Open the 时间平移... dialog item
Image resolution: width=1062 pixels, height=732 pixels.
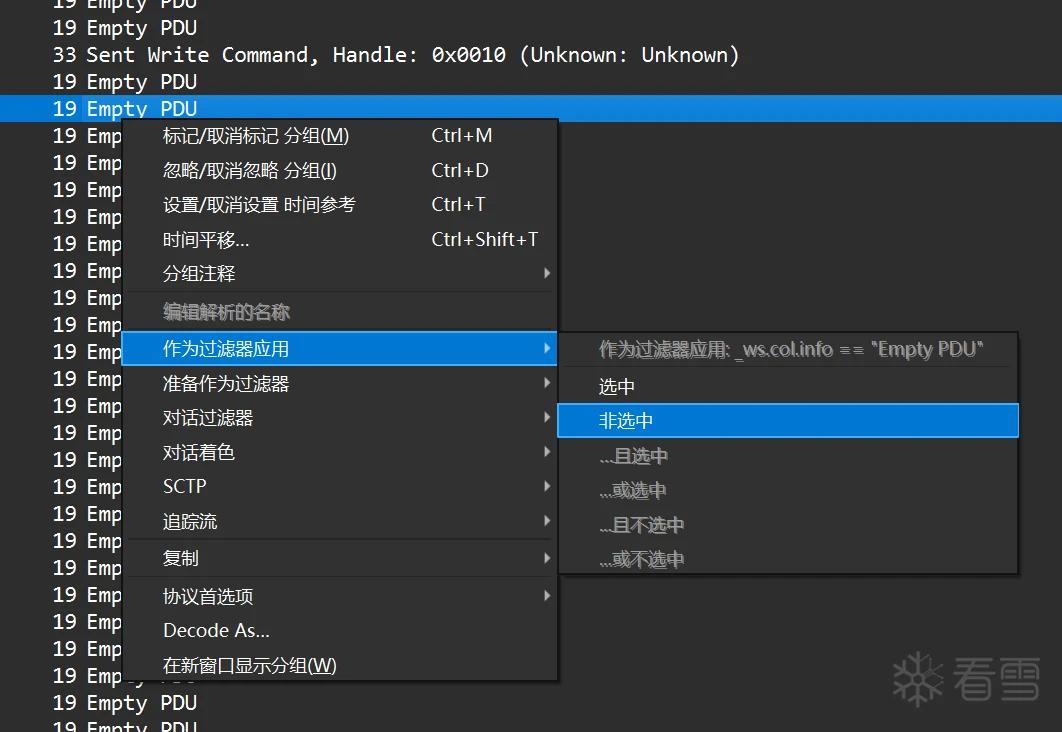[x=340, y=239]
